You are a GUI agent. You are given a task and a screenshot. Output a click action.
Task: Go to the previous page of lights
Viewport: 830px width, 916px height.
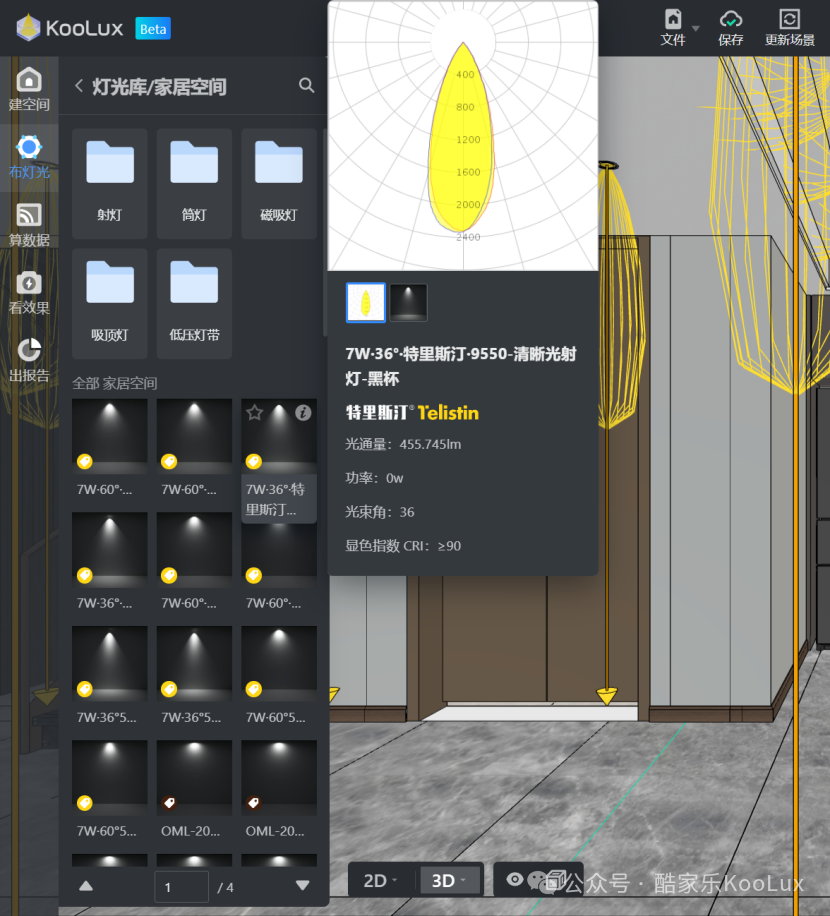tap(86, 886)
